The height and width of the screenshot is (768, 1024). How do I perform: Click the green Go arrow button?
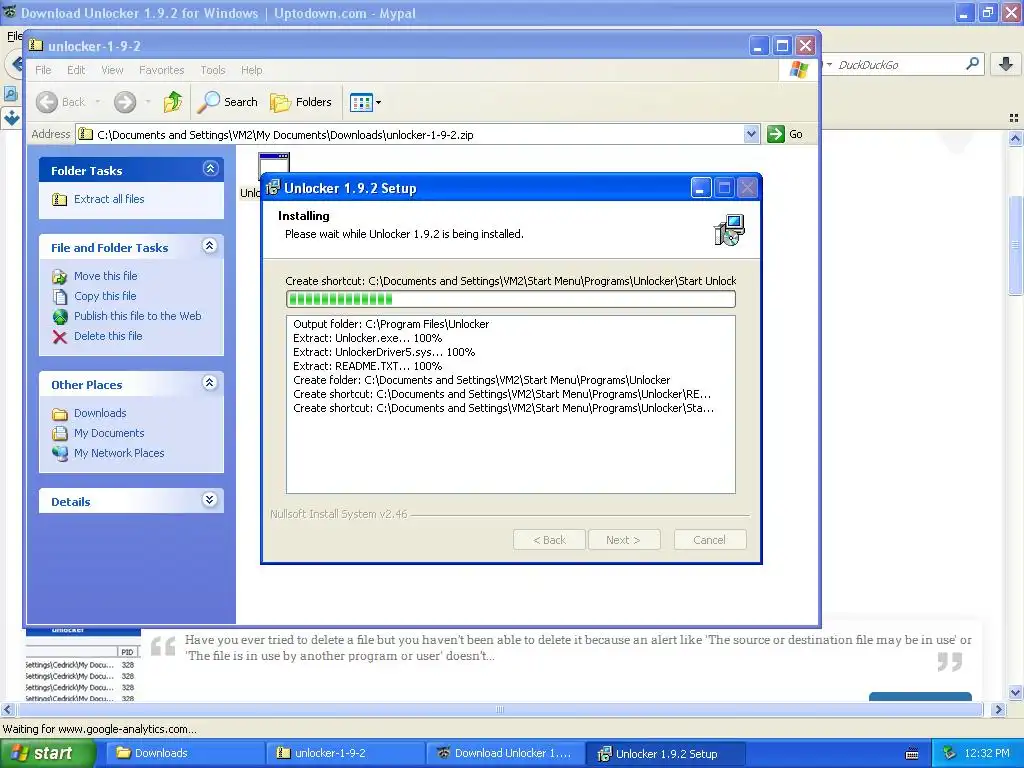coord(775,134)
